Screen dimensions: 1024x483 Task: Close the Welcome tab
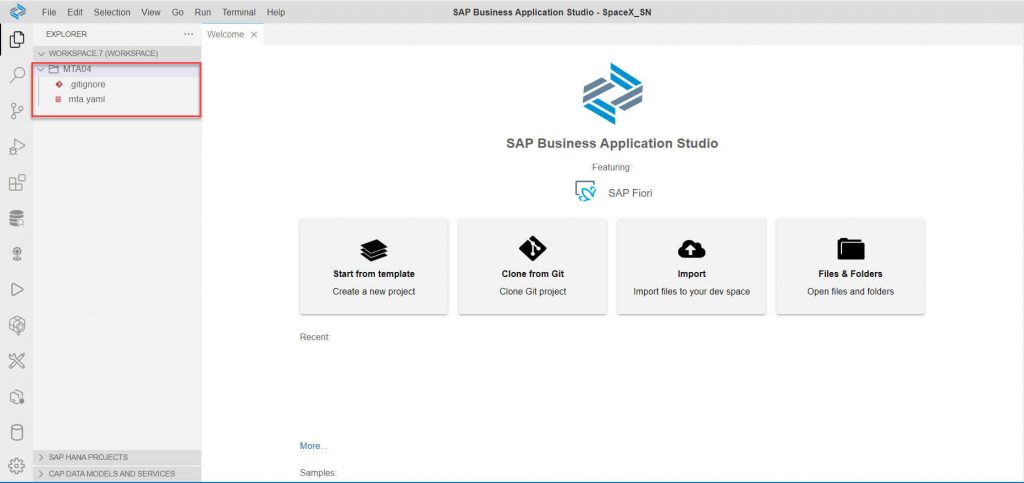point(254,35)
